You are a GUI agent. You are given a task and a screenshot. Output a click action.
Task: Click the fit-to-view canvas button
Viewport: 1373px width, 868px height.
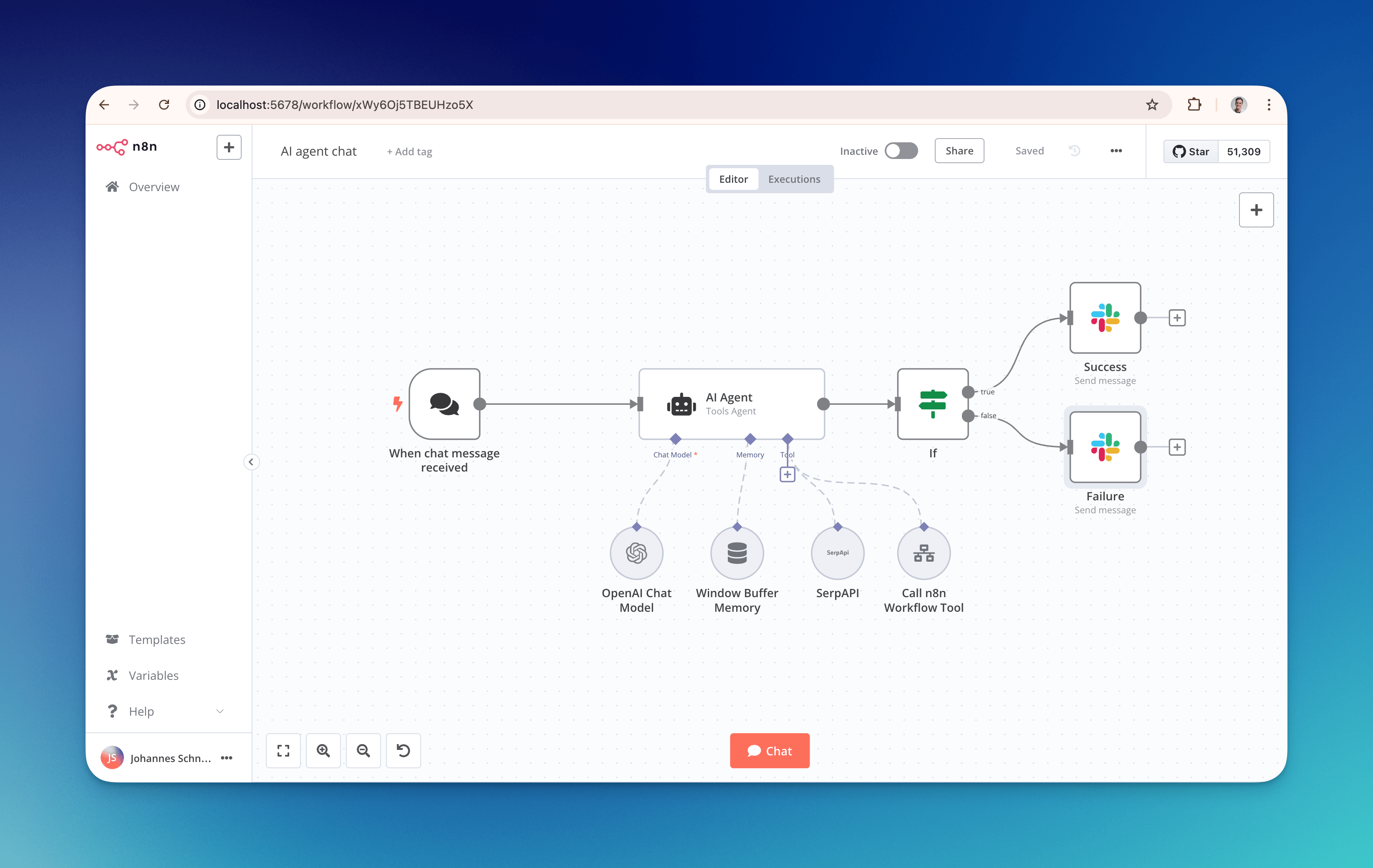[x=283, y=750]
